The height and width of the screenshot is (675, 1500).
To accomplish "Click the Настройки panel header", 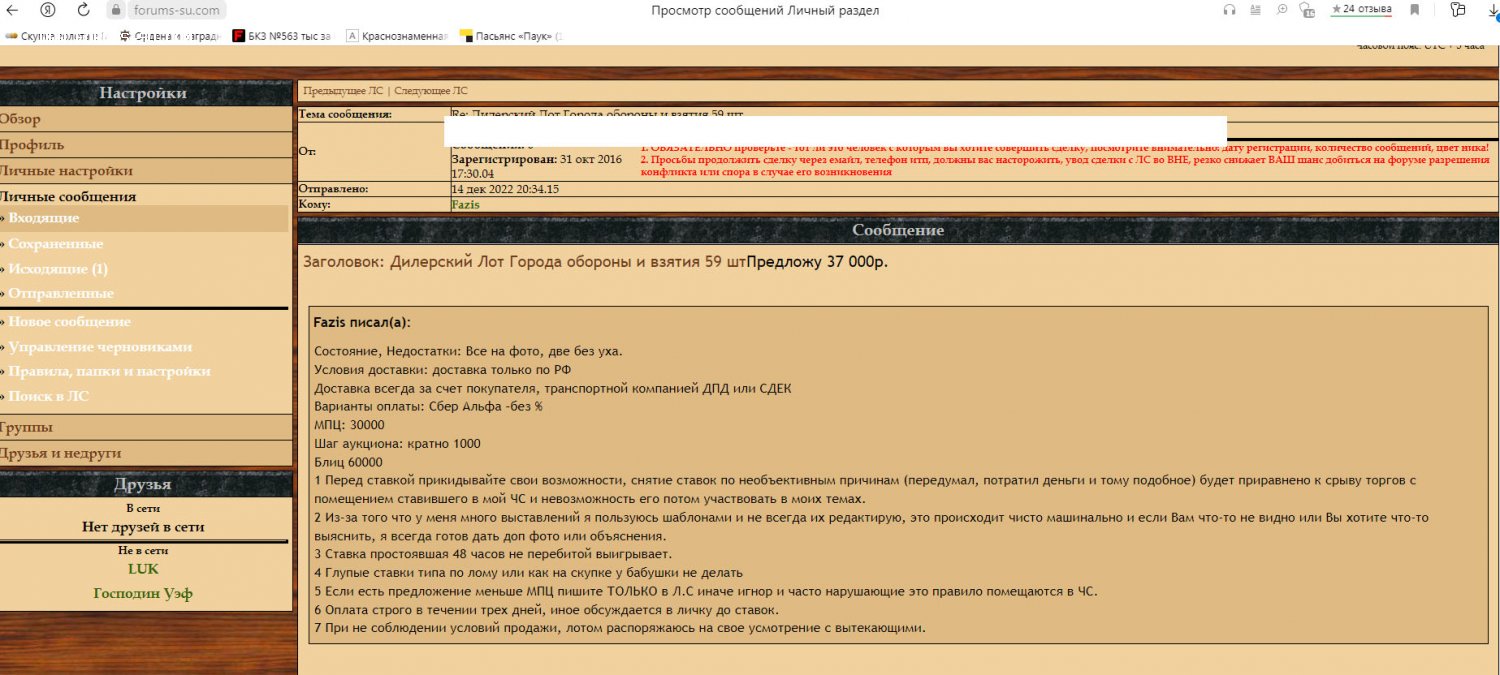I will click(x=143, y=93).
